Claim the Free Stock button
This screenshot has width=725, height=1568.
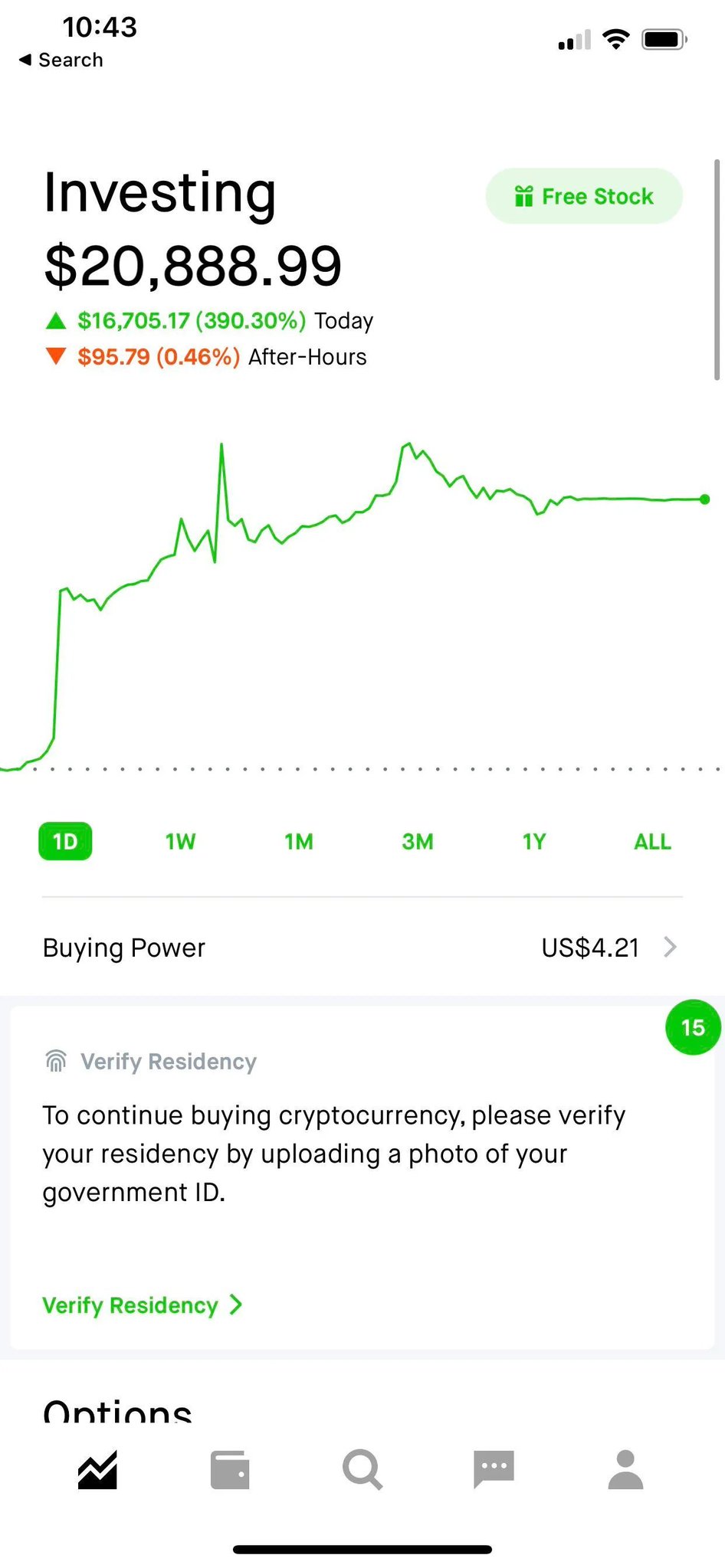584,196
